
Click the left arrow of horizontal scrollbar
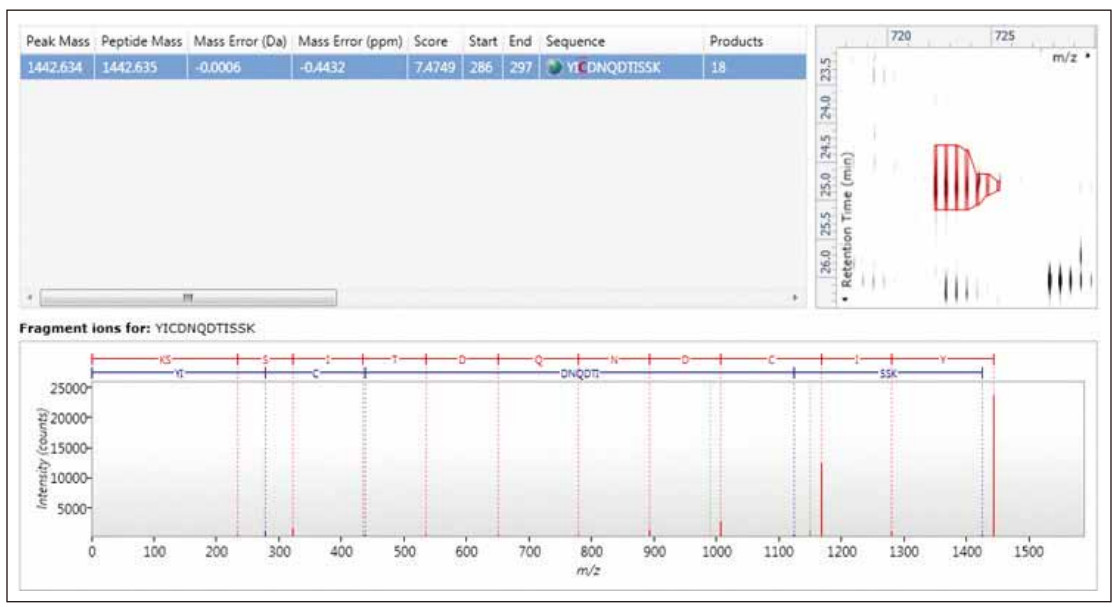point(30,298)
